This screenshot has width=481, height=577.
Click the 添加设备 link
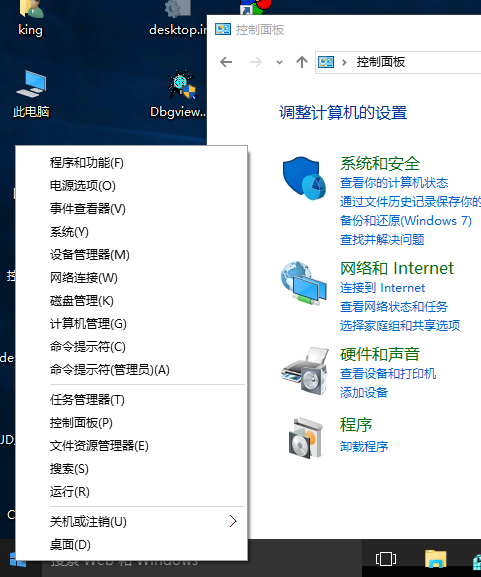click(364, 393)
